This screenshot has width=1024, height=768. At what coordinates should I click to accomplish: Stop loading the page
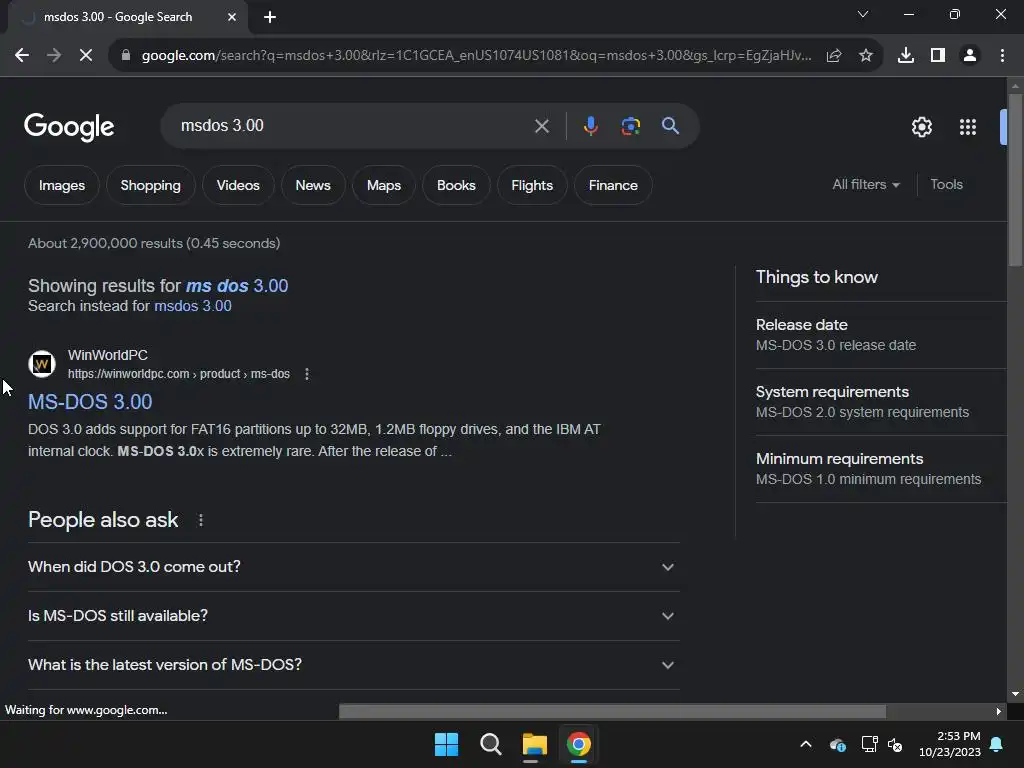[86, 56]
